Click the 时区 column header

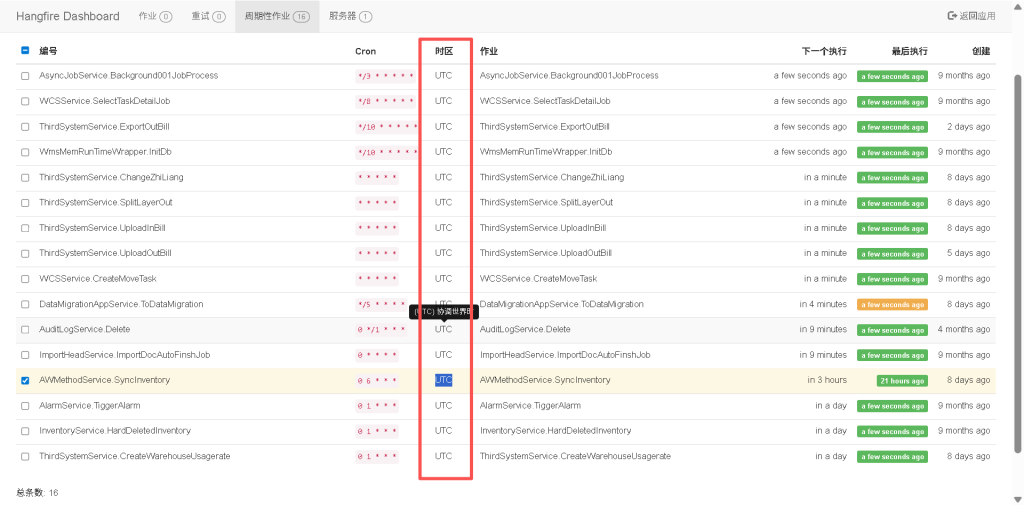pos(444,51)
